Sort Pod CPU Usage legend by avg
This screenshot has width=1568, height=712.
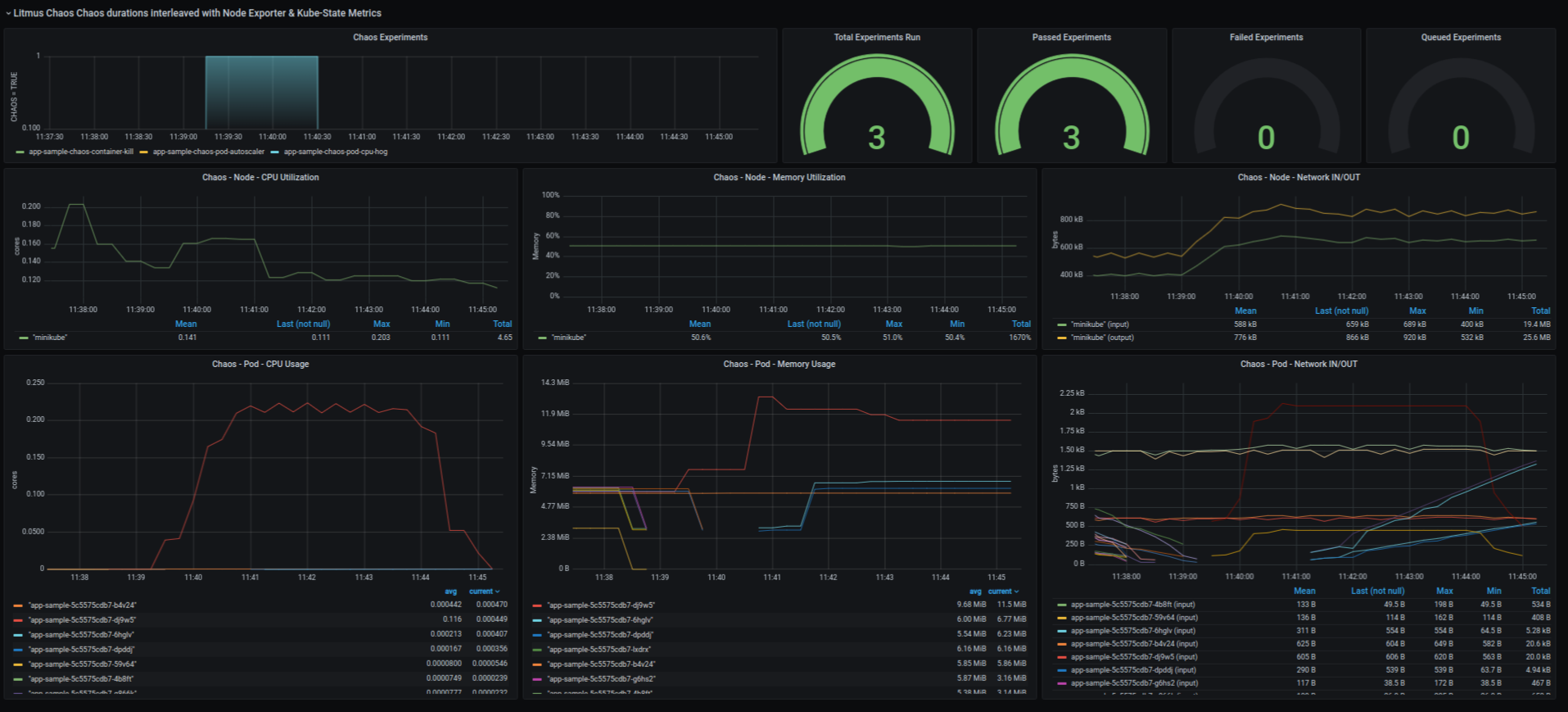point(450,592)
